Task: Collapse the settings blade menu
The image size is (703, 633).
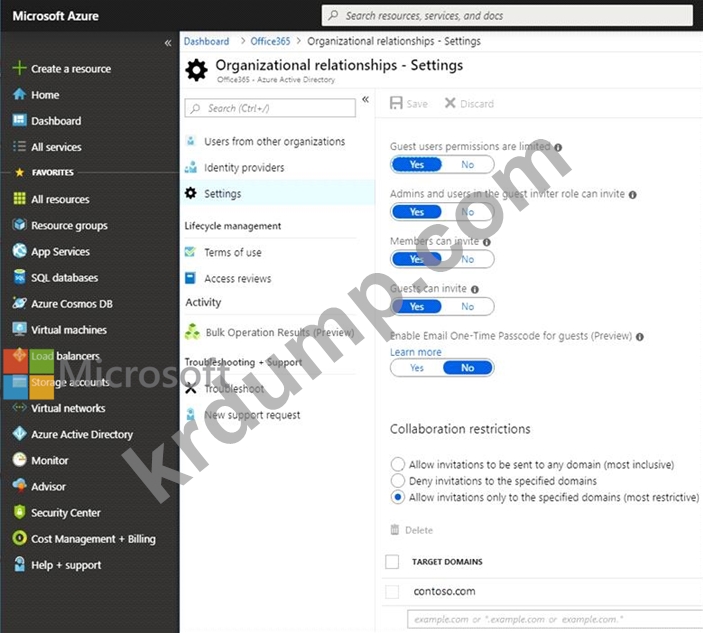Action: (x=365, y=100)
